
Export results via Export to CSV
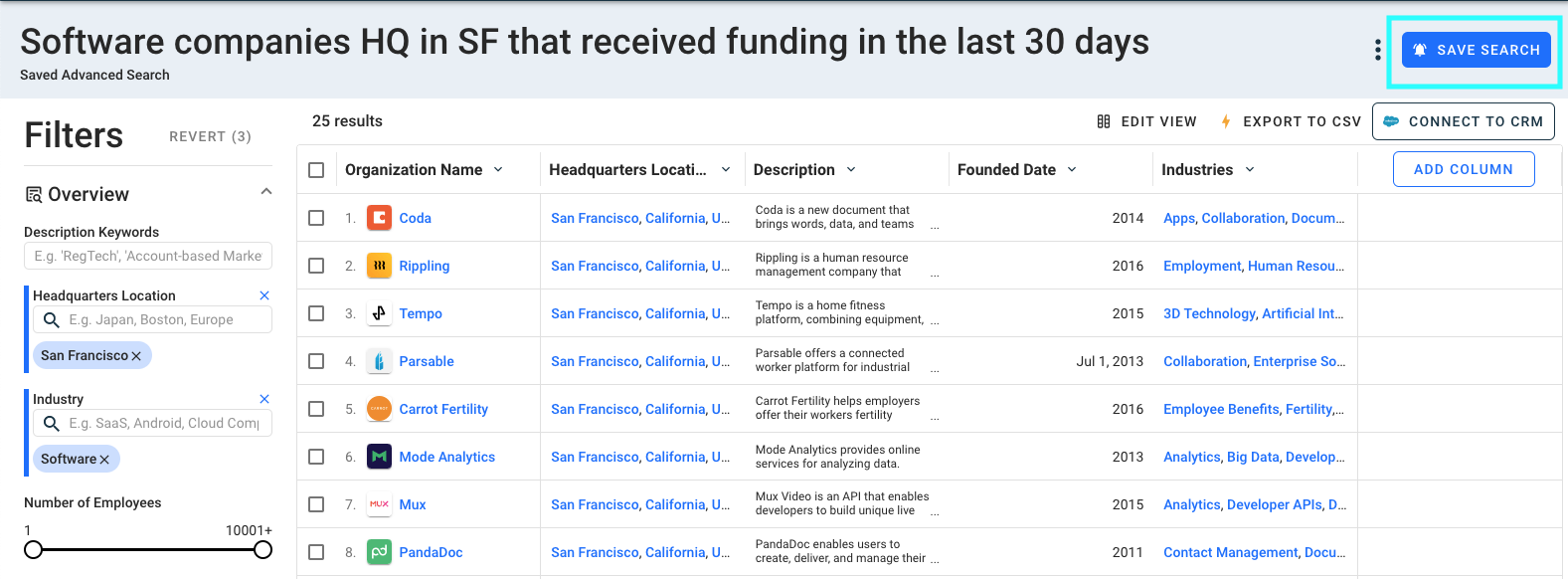pos(1291,121)
